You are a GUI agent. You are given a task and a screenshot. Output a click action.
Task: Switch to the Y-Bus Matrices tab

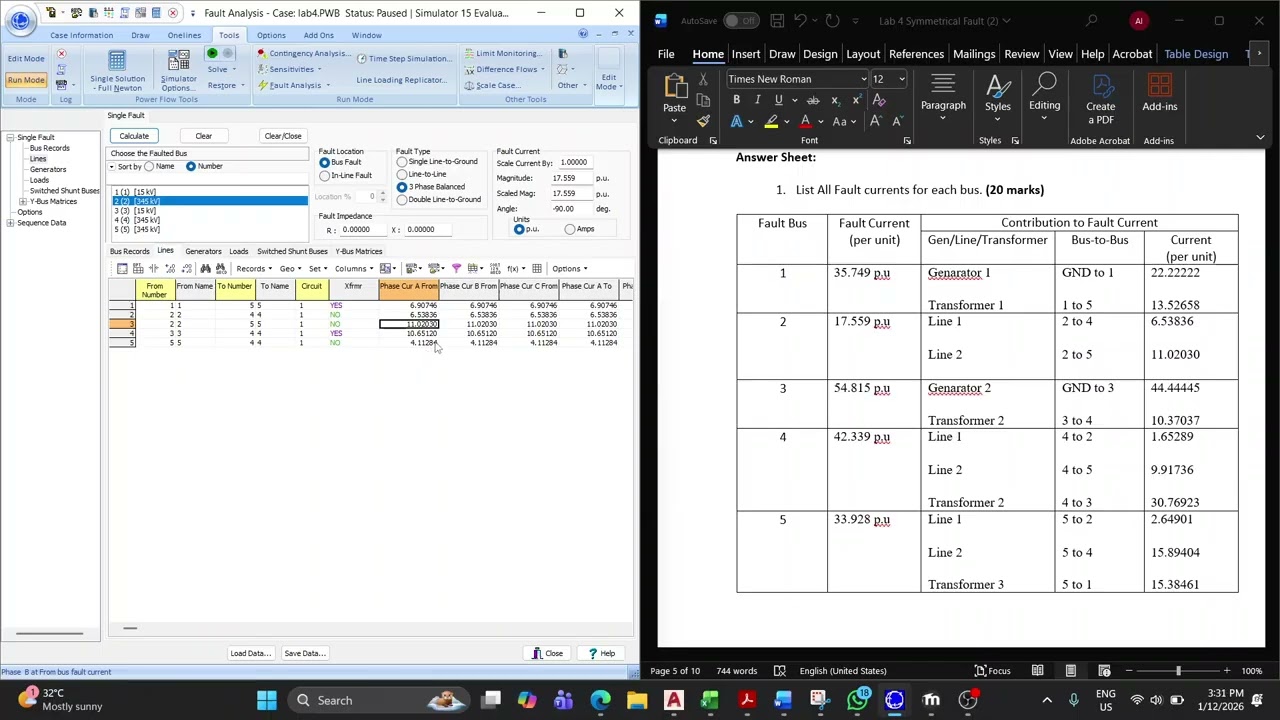[x=358, y=251]
